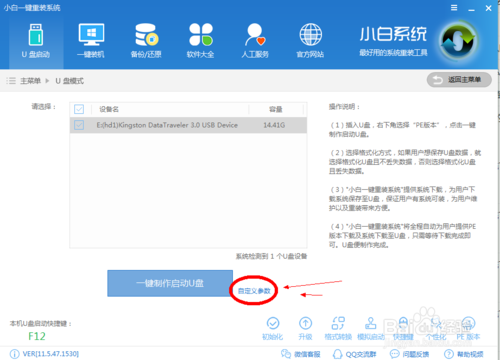
Task: Open the hamburger menu in title bar
Action: [x=454, y=8]
